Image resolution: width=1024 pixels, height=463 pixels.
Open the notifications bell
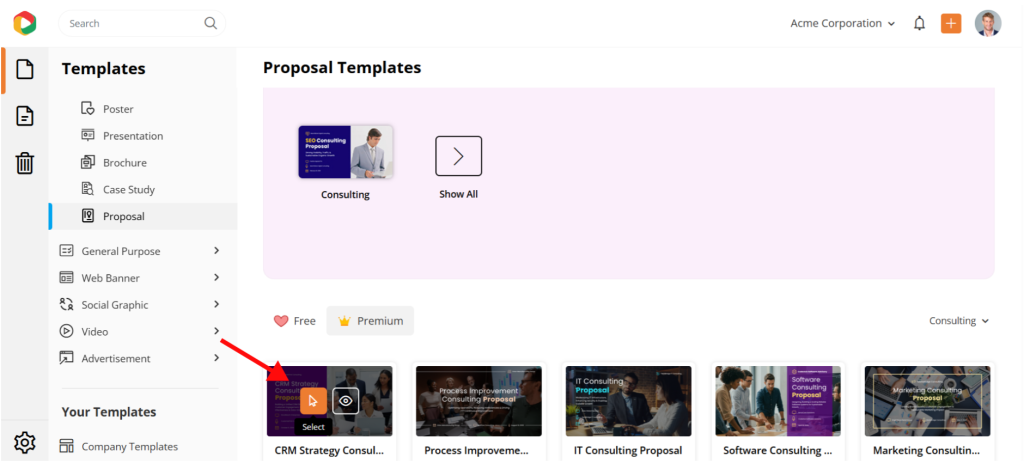point(920,24)
